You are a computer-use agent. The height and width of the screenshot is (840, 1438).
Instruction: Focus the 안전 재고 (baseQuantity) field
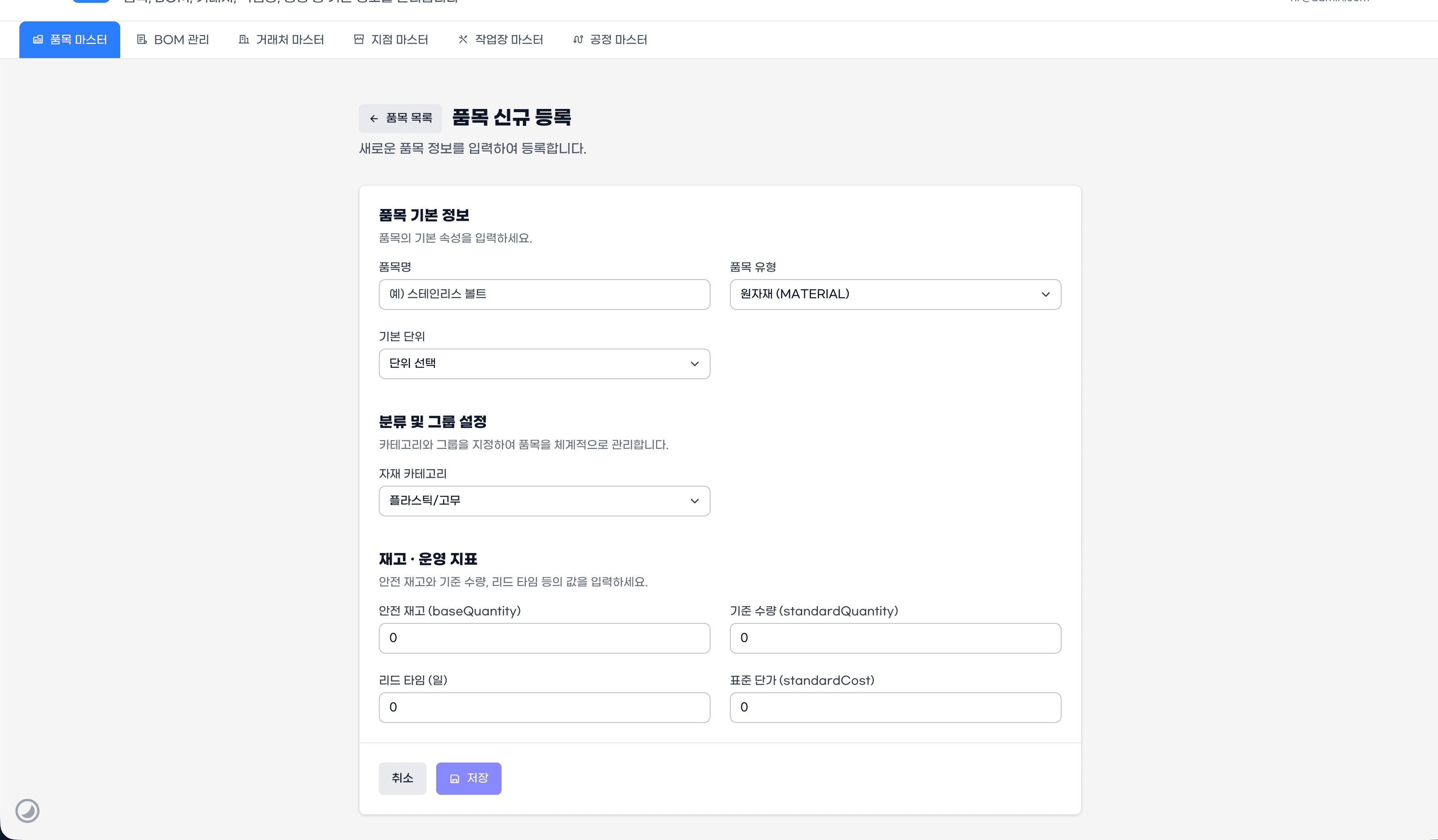click(544, 638)
